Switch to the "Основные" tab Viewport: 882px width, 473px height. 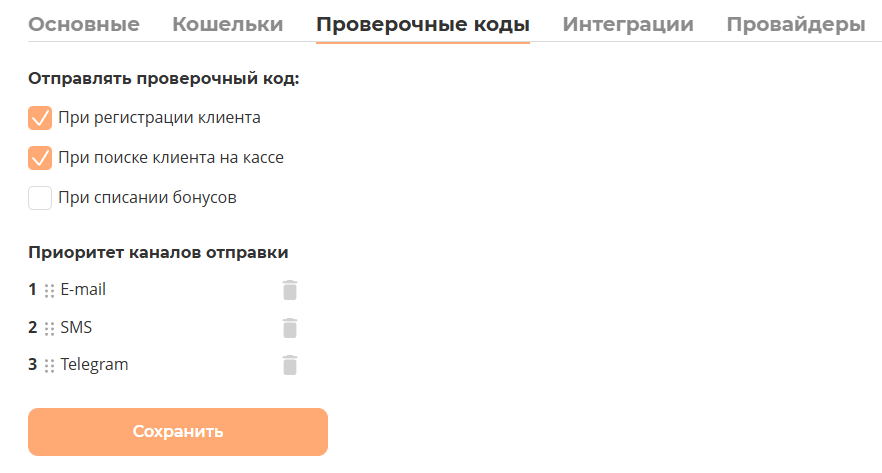tap(84, 24)
